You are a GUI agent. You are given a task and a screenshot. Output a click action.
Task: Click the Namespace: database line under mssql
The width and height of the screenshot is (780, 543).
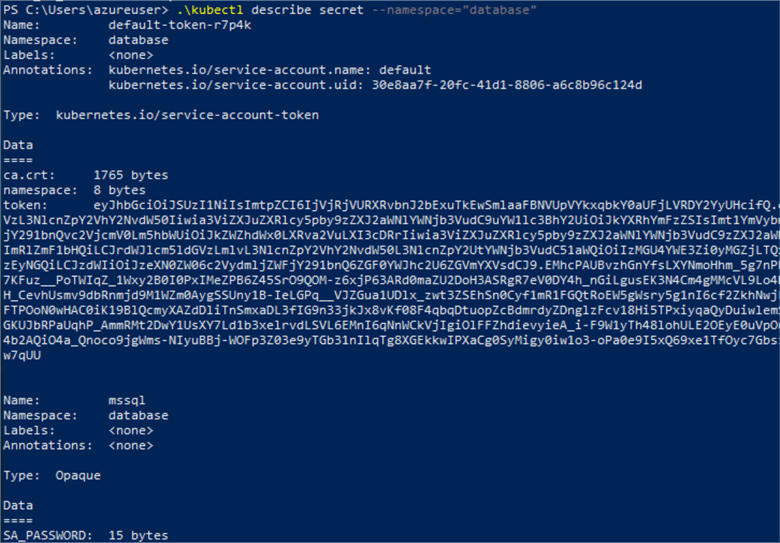point(85,415)
